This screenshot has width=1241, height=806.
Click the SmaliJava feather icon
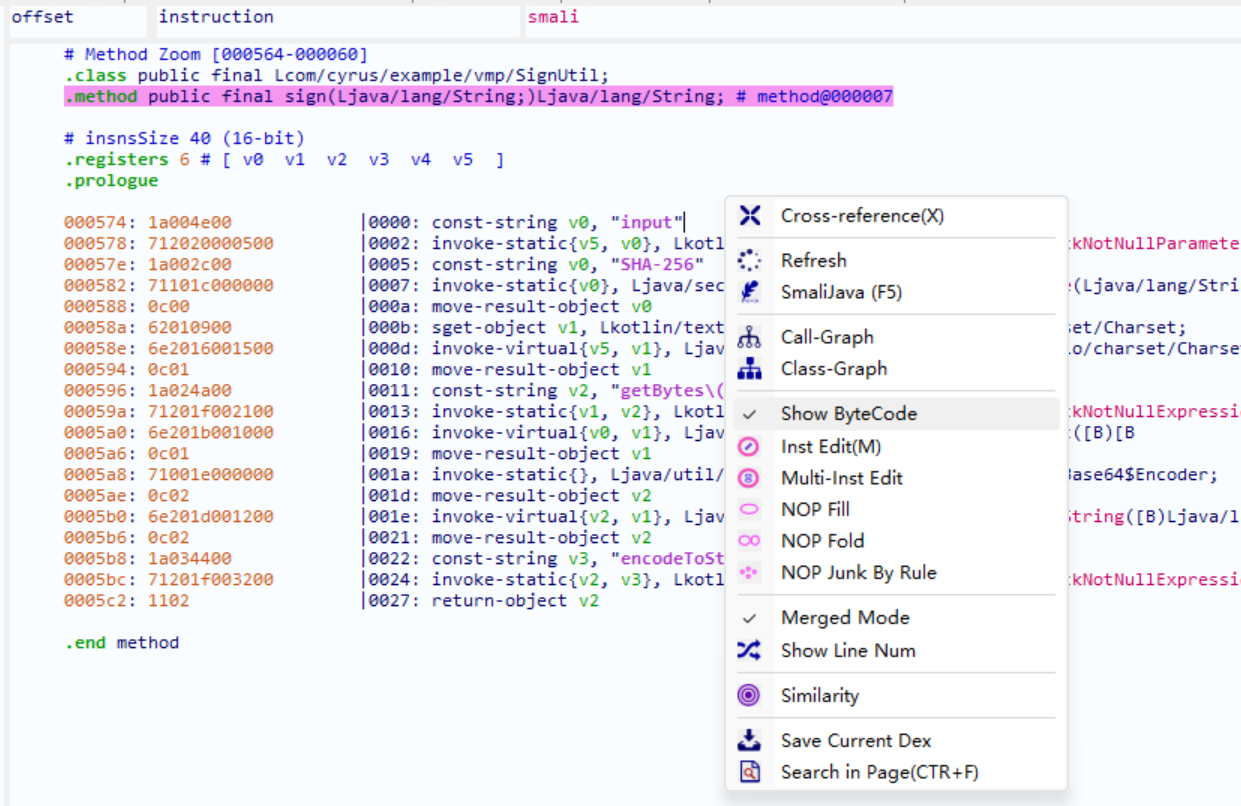pos(749,292)
